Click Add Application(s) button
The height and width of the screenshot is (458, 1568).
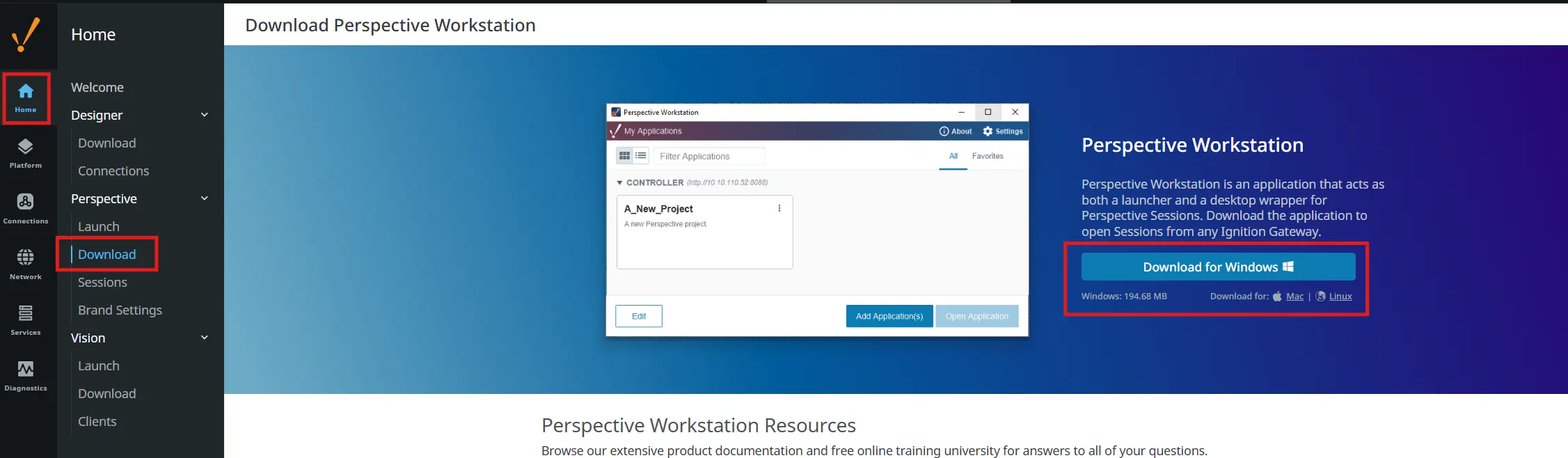(x=889, y=316)
